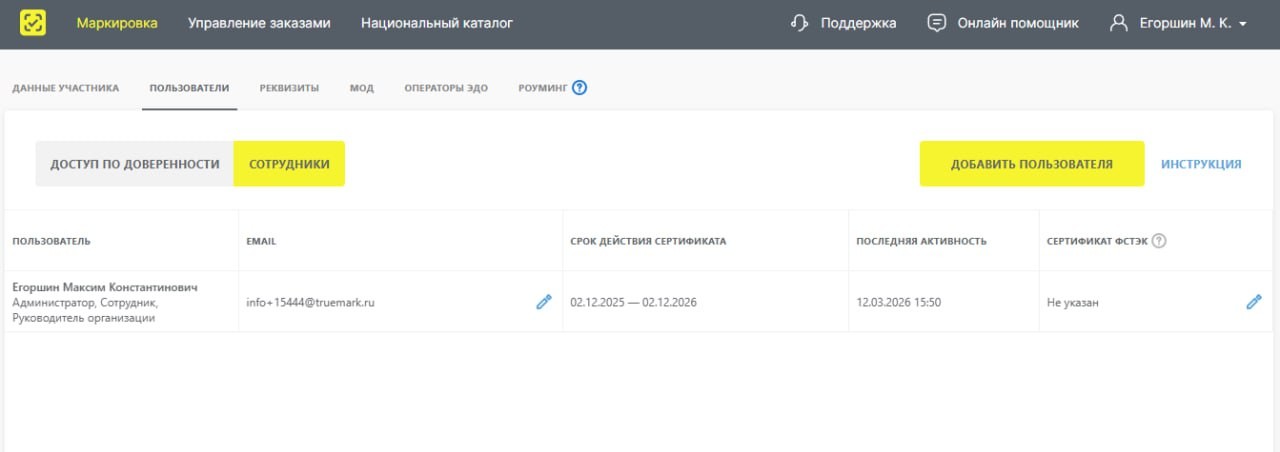Image resolution: width=1280 pixels, height=452 pixels.
Task: Go to Национальный каталог
Action: 437,23
